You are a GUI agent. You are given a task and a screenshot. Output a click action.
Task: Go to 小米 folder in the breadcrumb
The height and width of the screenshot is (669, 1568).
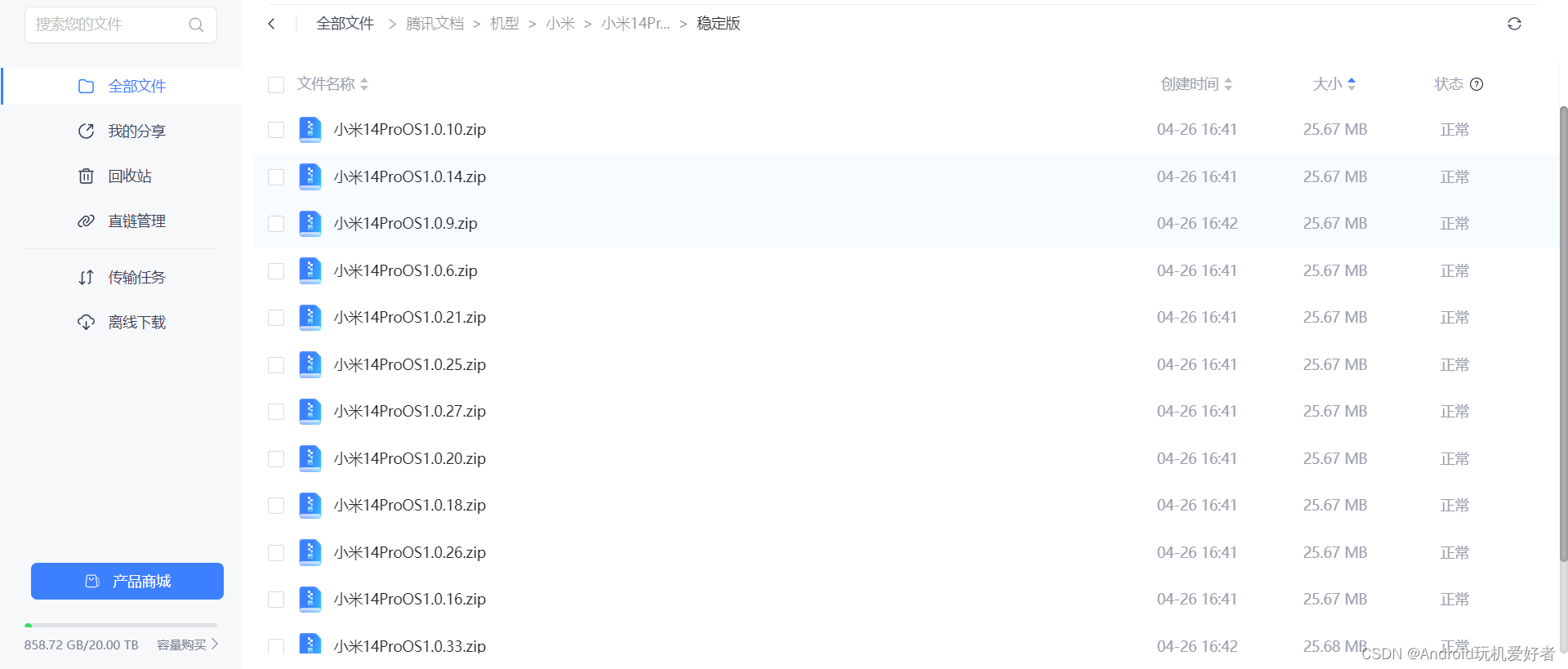pyautogui.click(x=560, y=24)
